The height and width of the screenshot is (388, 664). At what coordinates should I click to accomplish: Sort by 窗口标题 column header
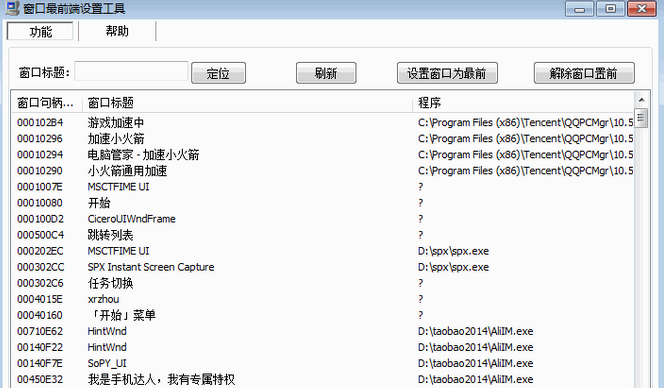247,103
